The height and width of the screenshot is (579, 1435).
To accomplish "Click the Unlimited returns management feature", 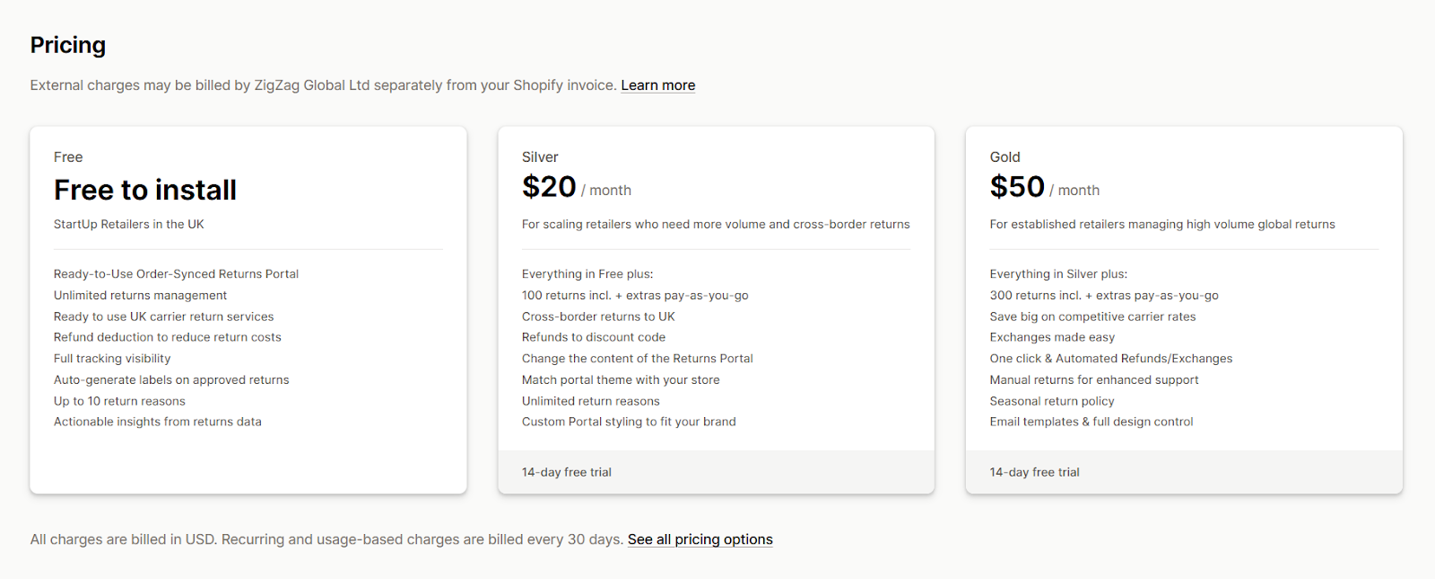I will tap(140, 295).
